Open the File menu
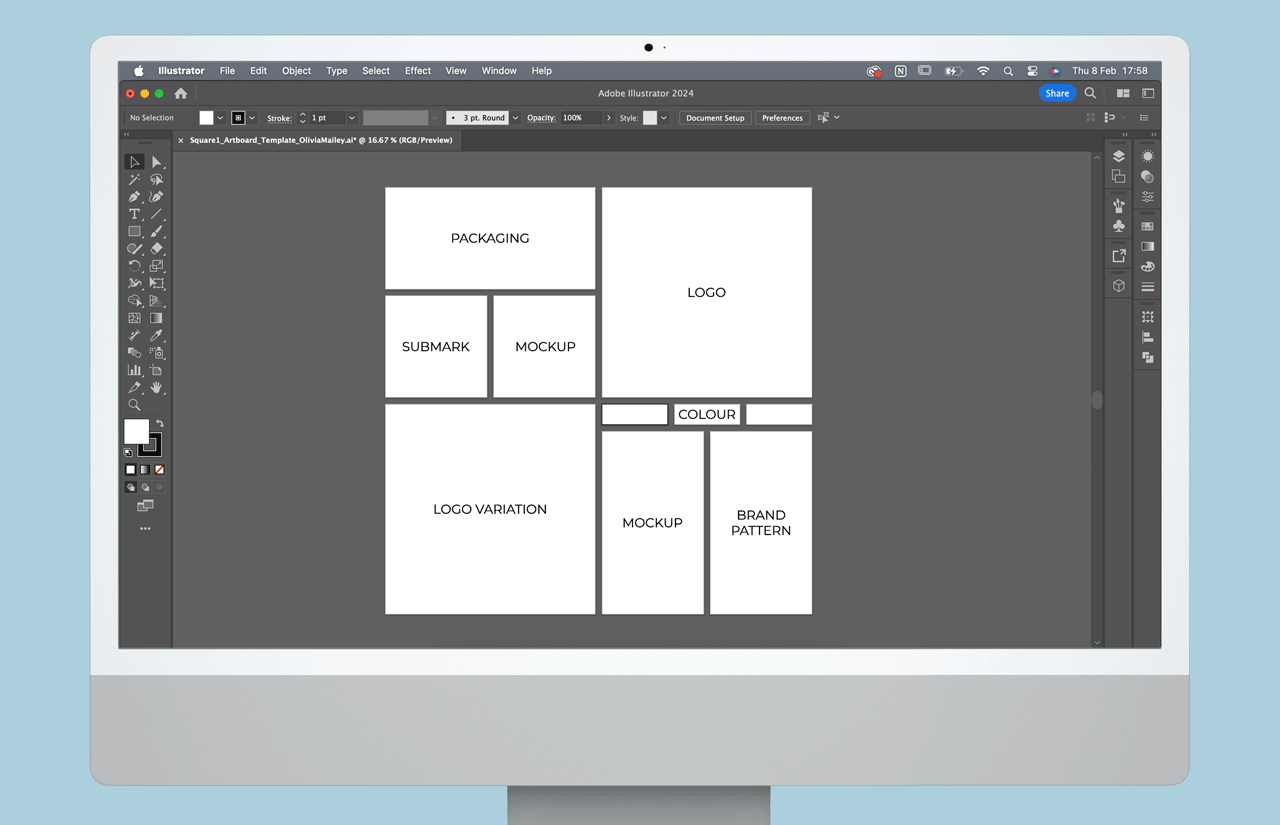This screenshot has width=1280, height=825. coord(227,71)
